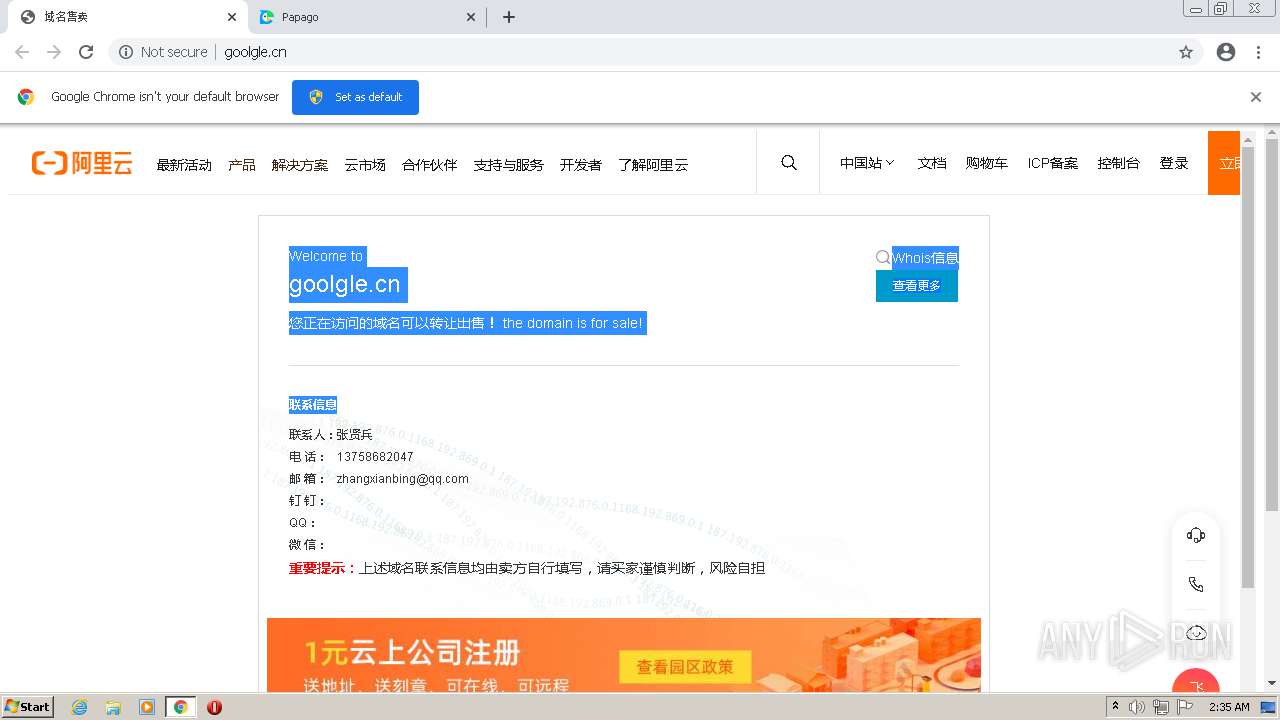
Task: Open the site search magnifier icon
Action: (789, 162)
